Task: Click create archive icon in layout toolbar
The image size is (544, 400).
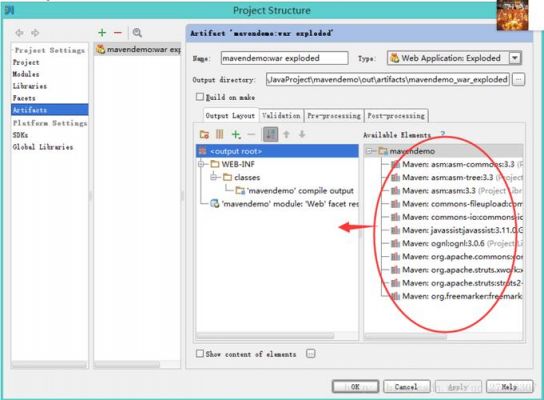Action: pos(220,134)
